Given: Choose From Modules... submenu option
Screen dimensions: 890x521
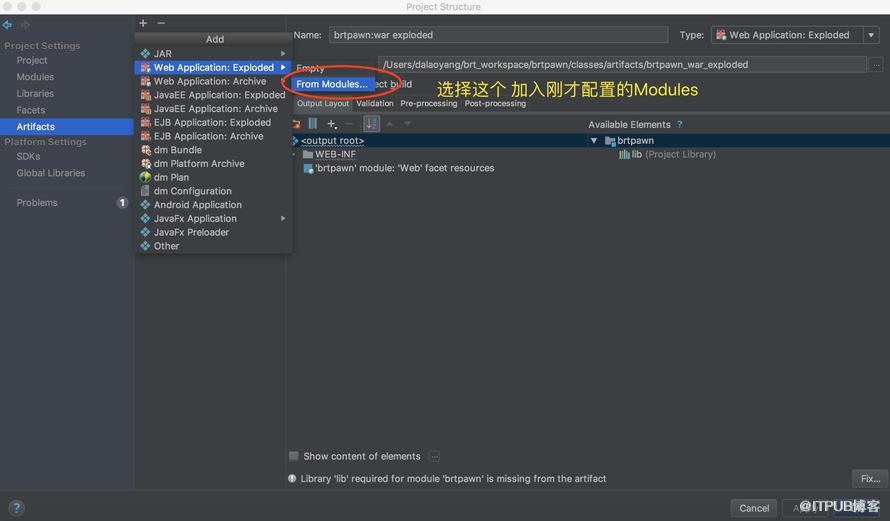Looking at the screenshot, I should pyautogui.click(x=333, y=84).
